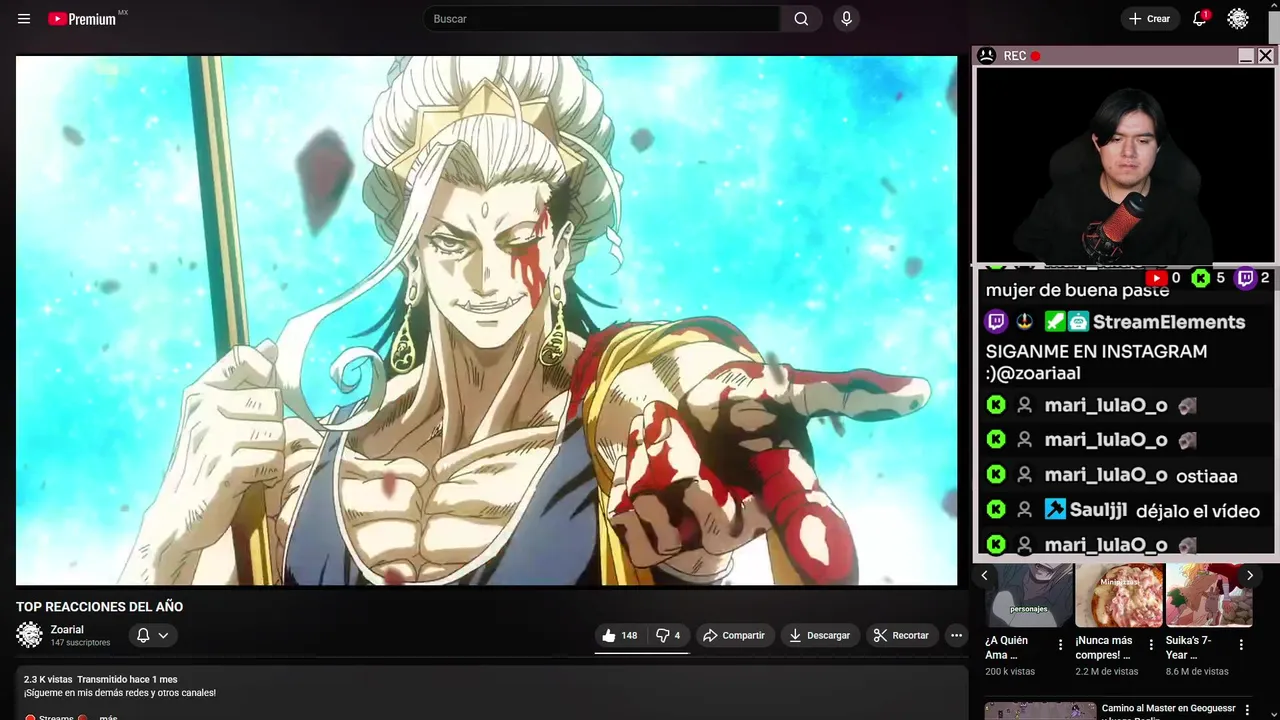Image resolution: width=1280 pixels, height=720 pixels.
Task: Click the REC overlay face icon
Action: pyautogui.click(x=986, y=56)
